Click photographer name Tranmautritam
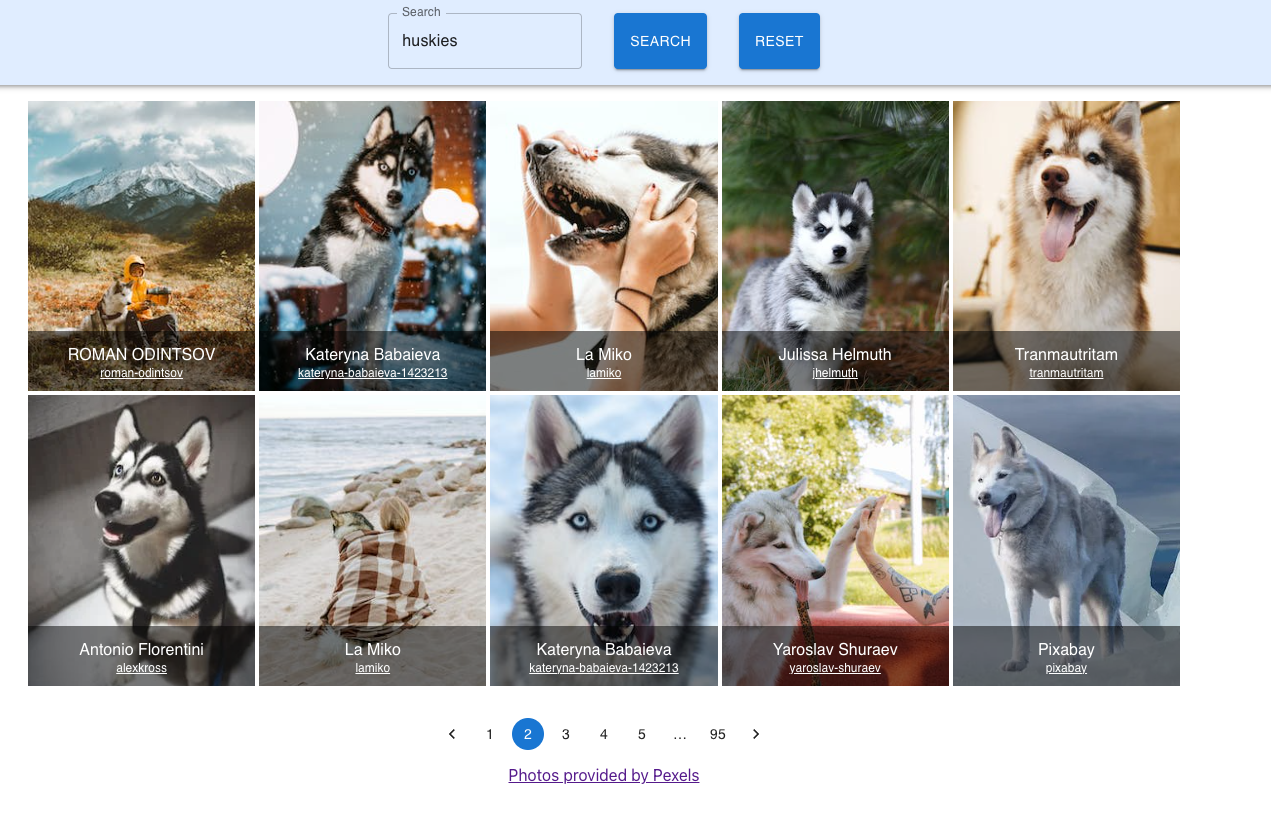Screen dimensions: 1271x832 pos(1066,354)
